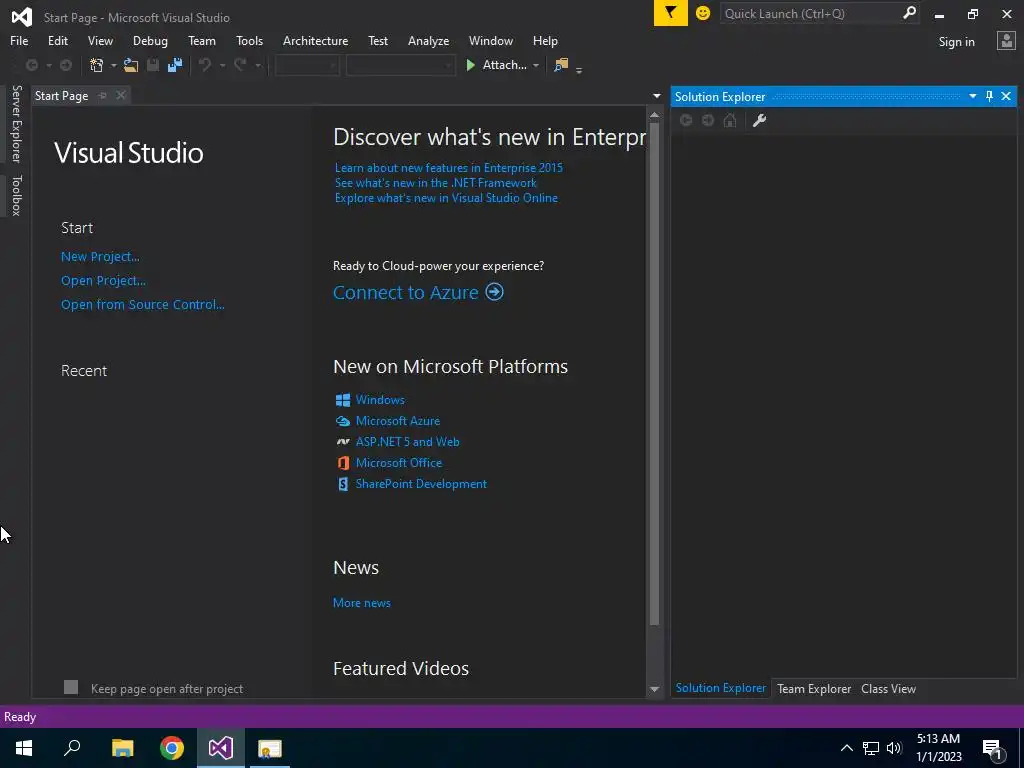Switch to the Team Explorer tab
Screen dimensions: 1024x768
pyautogui.click(x=814, y=688)
